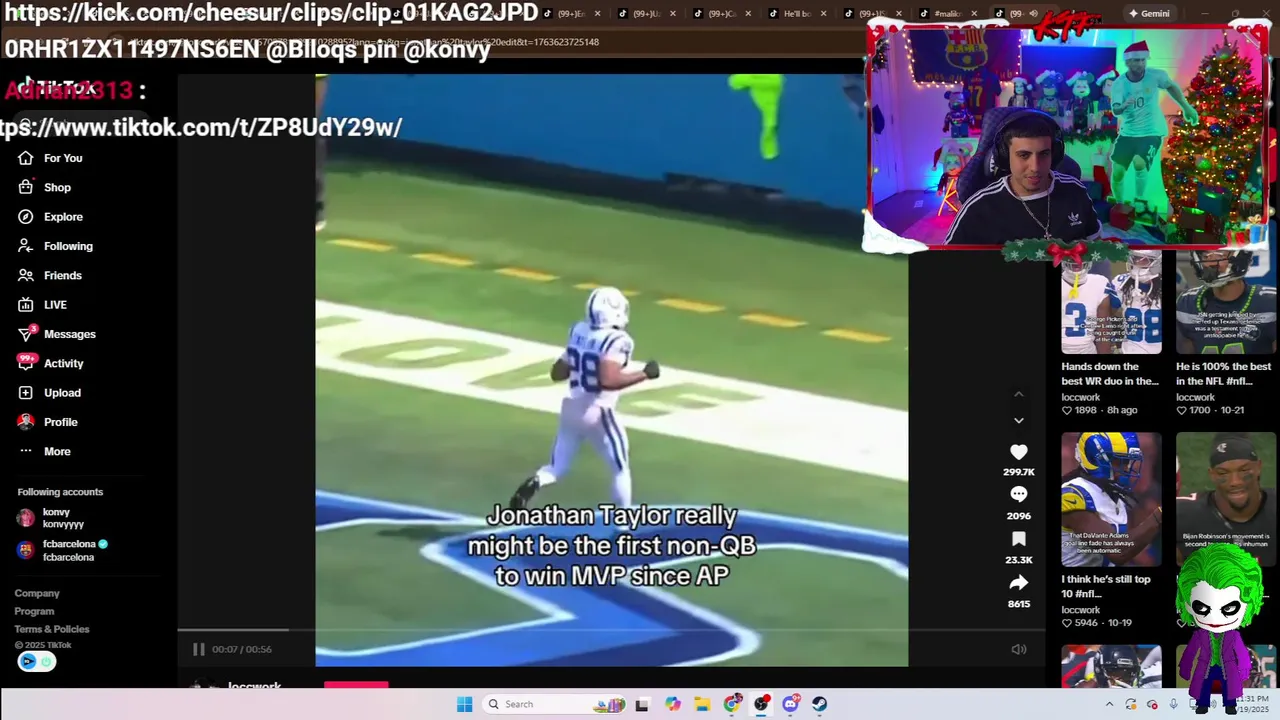This screenshot has height=720, width=1280.
Task: Click the blue icon in extension pill
Action: click(x=28, y=661)
